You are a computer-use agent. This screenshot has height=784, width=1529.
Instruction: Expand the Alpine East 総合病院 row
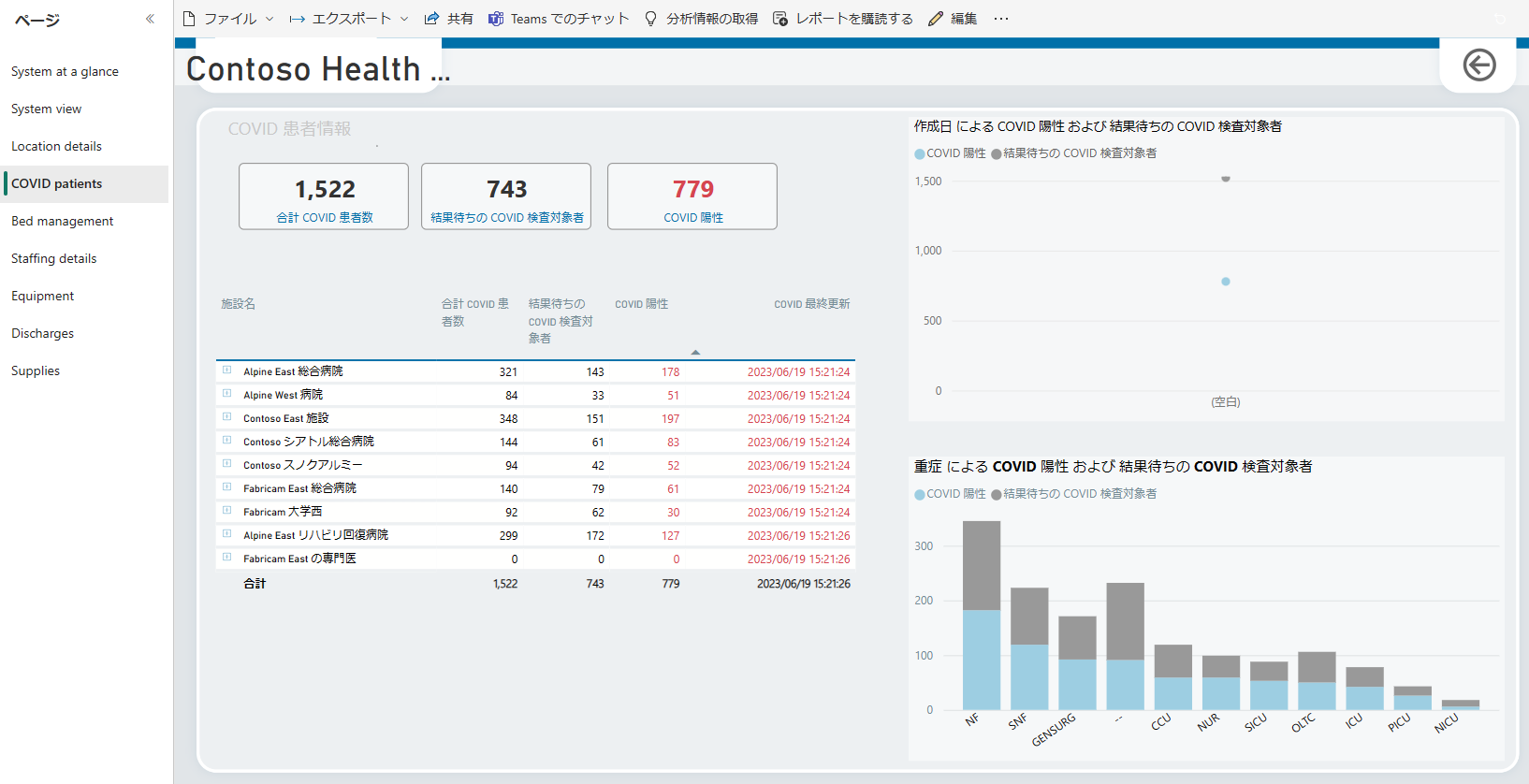(x=226, y=370)
